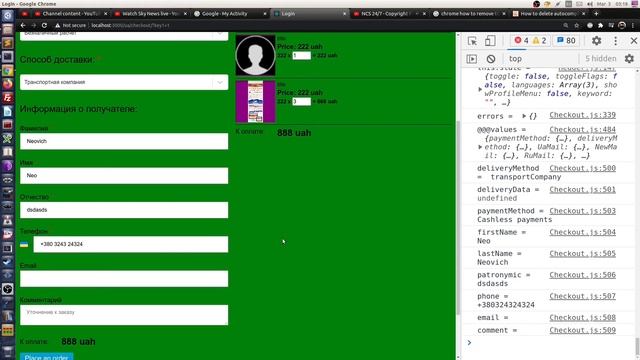The image size is (640, 360).
Task: Click the 5 hidden messages label
Action: click(601, 59)
